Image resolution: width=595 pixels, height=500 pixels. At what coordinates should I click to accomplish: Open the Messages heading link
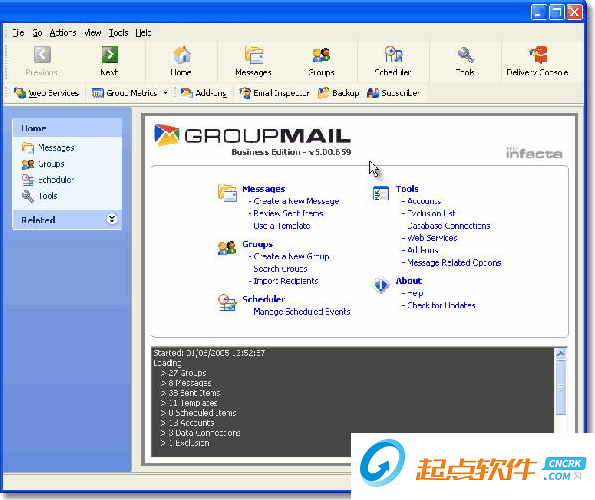(x=264, y=189)
